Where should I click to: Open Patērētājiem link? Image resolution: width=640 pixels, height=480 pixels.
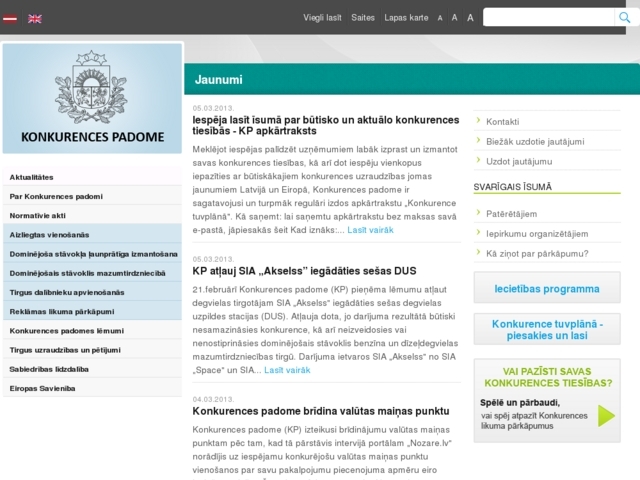(511, 214)
